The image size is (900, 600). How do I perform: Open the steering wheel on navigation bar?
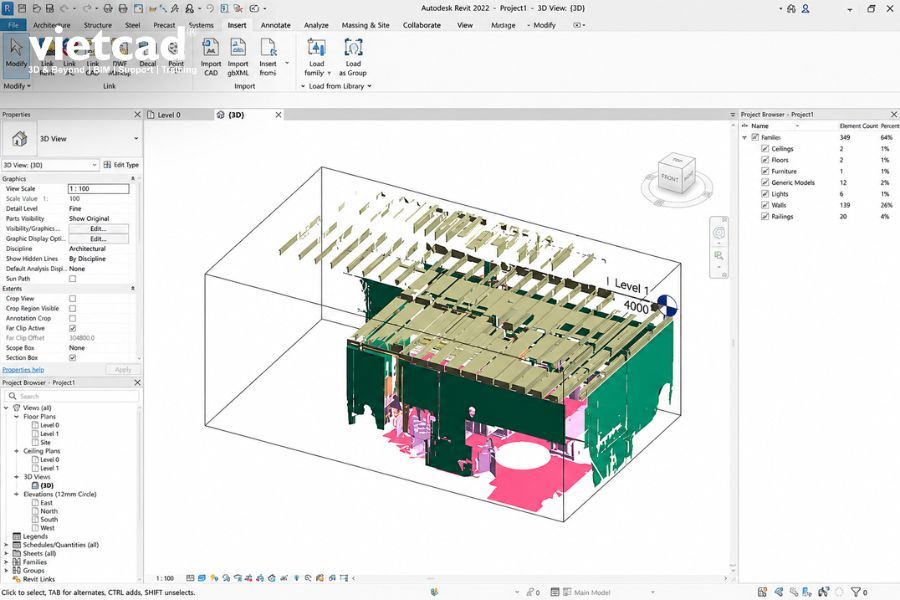point(719,233)
